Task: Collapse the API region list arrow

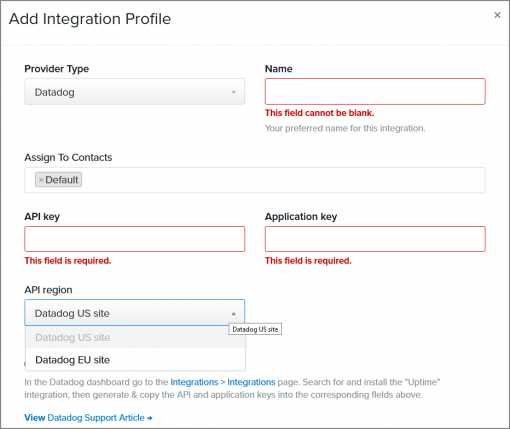Action: [x=234, y=313]
